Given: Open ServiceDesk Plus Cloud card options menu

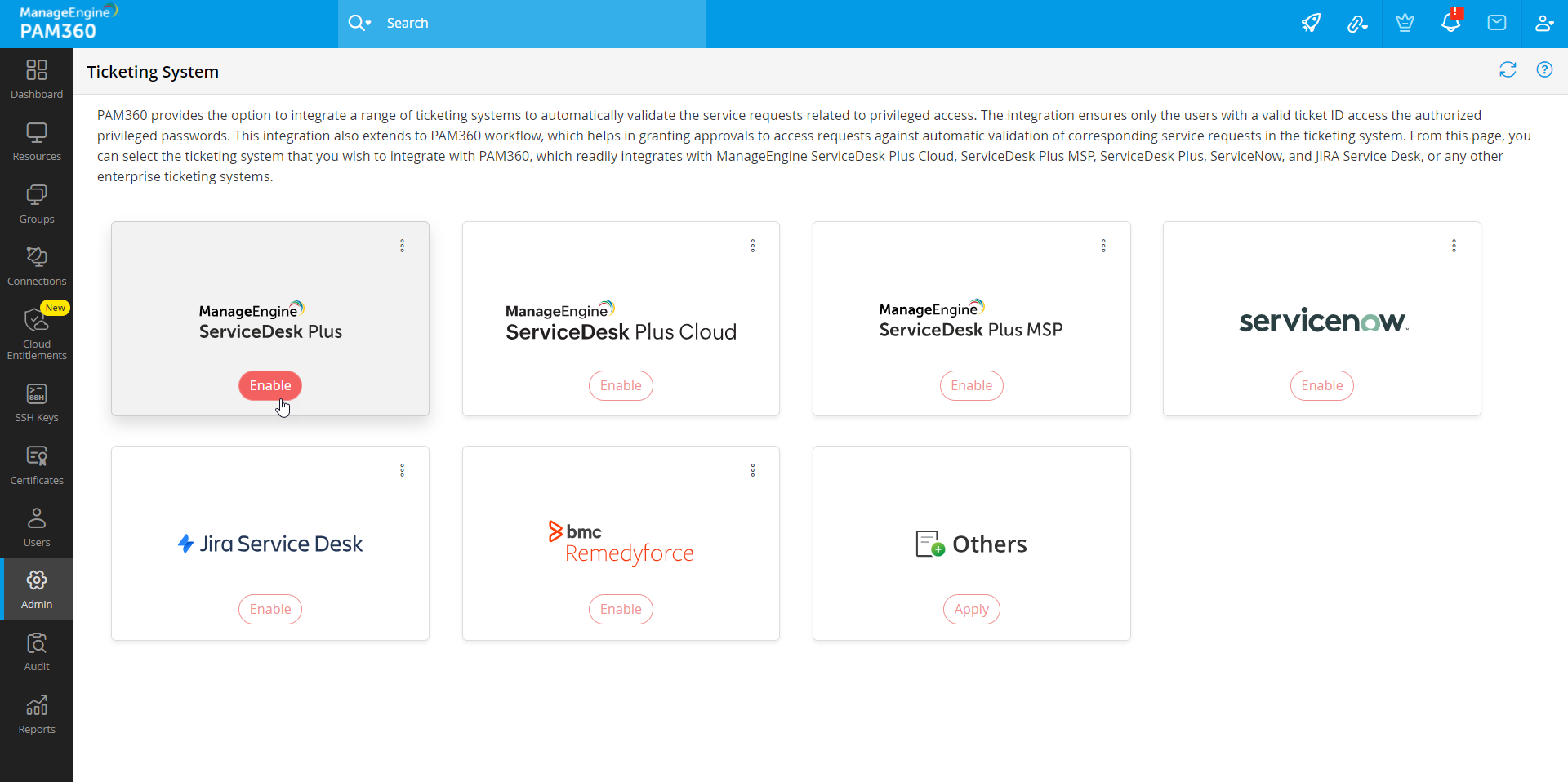Looking at the screenshot, I should [753, 246].
